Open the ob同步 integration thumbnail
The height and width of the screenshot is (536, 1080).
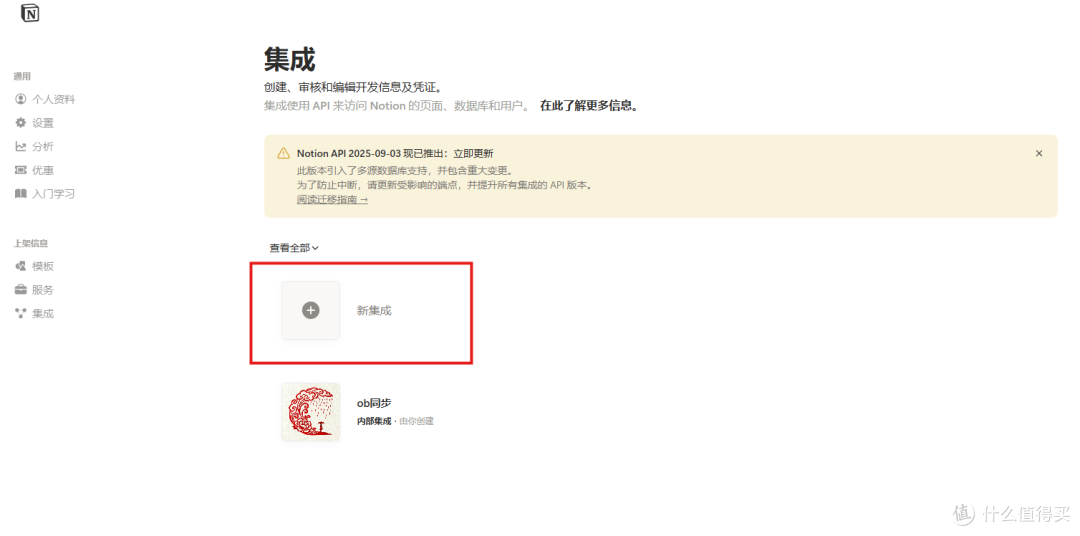(x=311, y=412)
